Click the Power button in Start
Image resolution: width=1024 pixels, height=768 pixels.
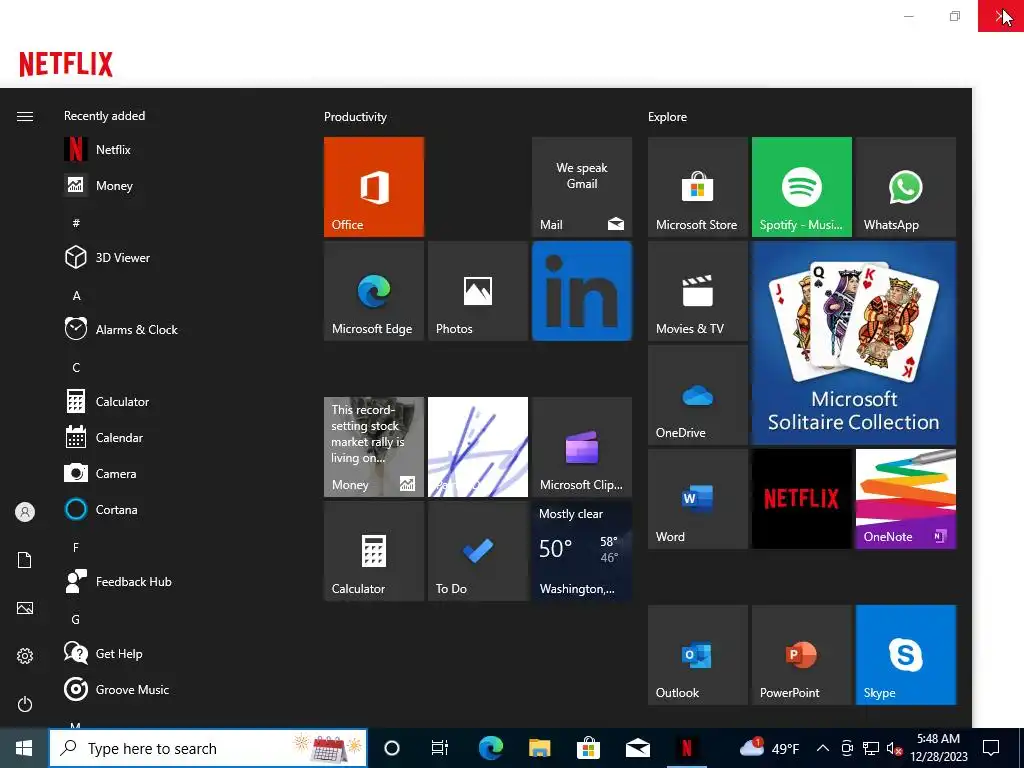pos(25,704)
